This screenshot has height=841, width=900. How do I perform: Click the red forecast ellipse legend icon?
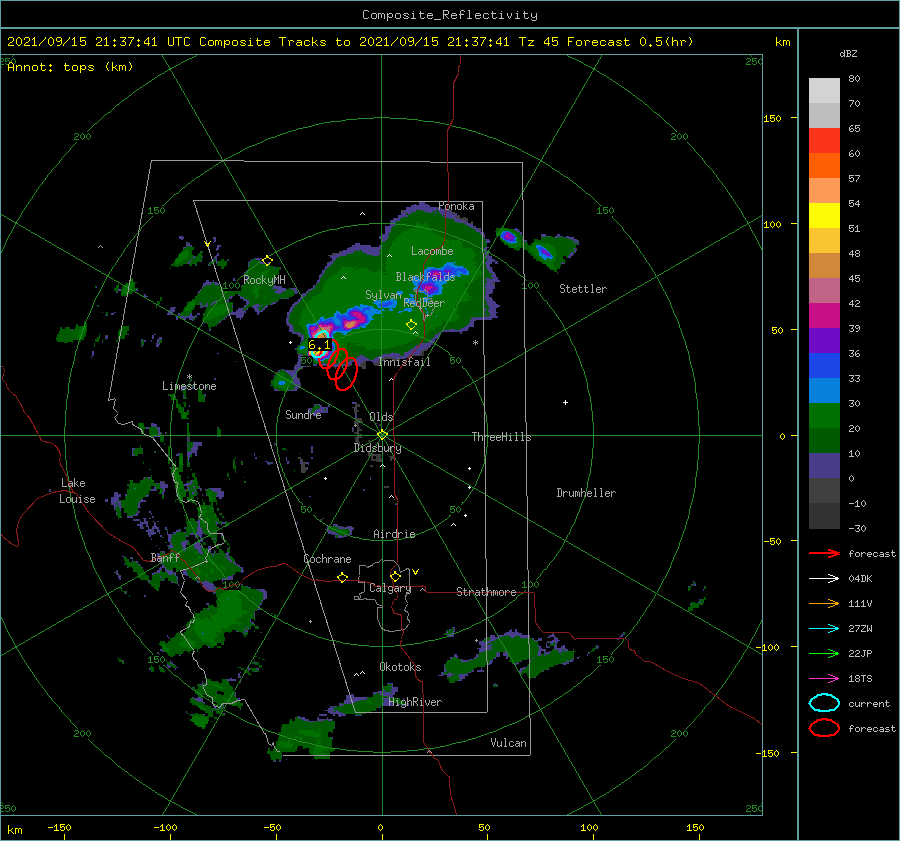pyautogui.click(x=824, y=728)
